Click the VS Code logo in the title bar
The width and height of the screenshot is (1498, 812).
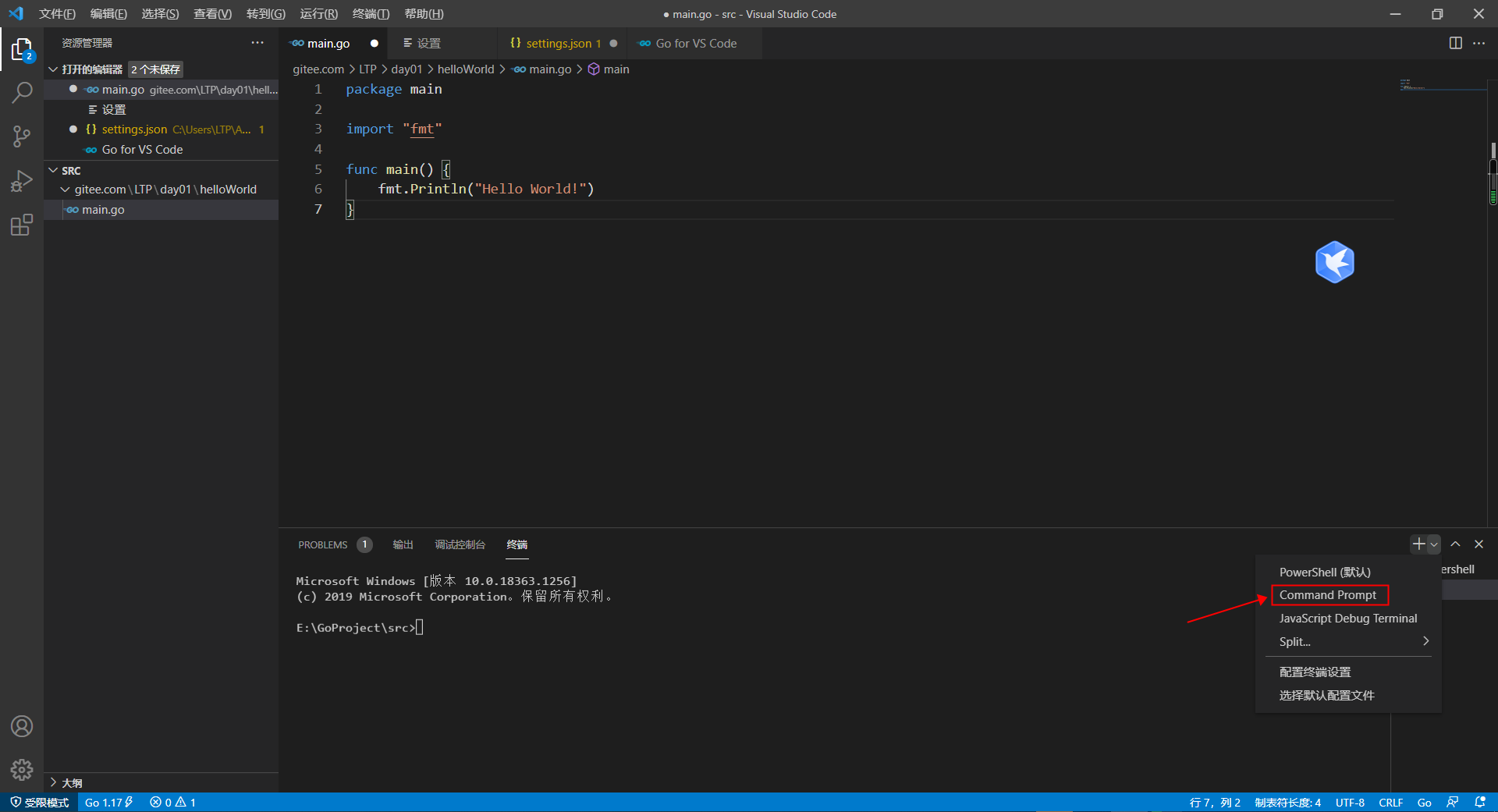pos(16,13)
